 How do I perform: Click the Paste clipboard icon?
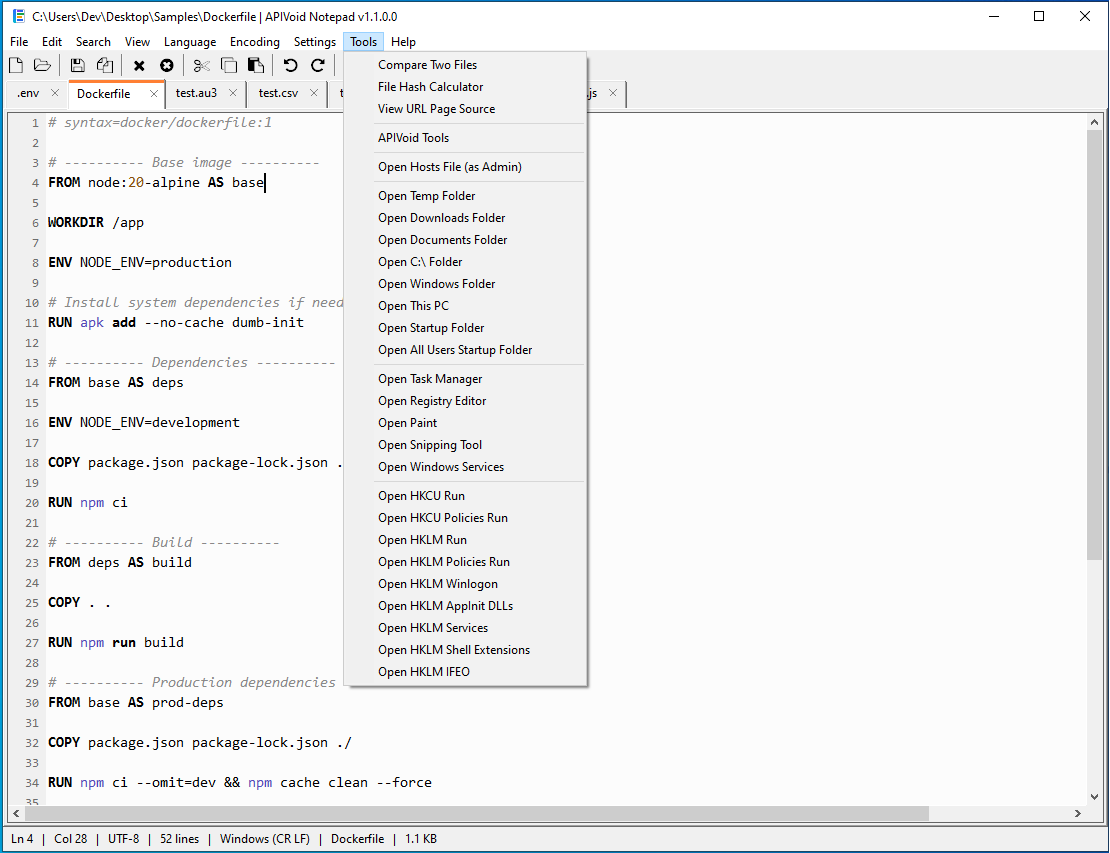tap(256, 66)
